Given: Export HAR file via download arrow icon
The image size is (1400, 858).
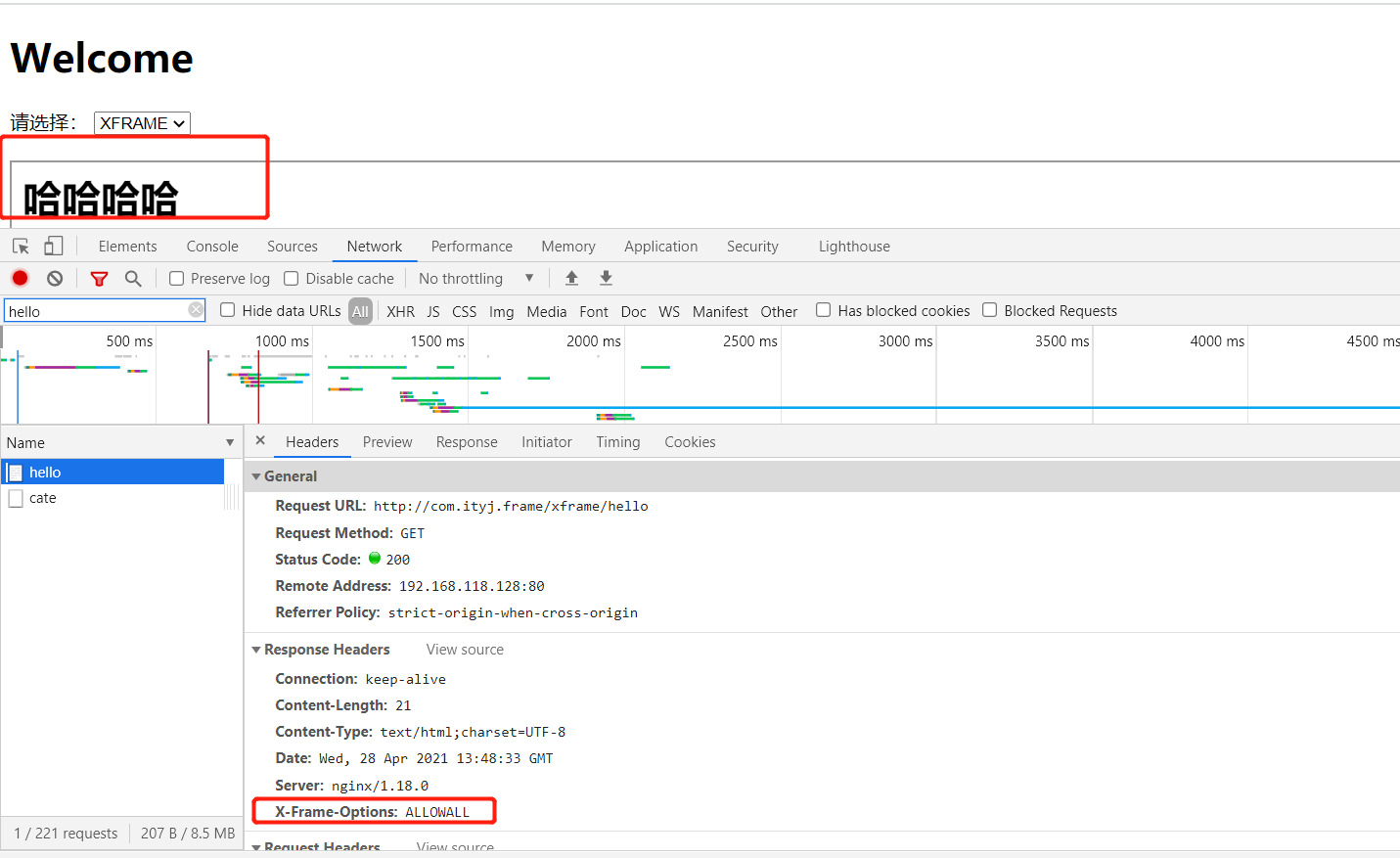Looking at the screenshot, I should (x=606, y=278).
